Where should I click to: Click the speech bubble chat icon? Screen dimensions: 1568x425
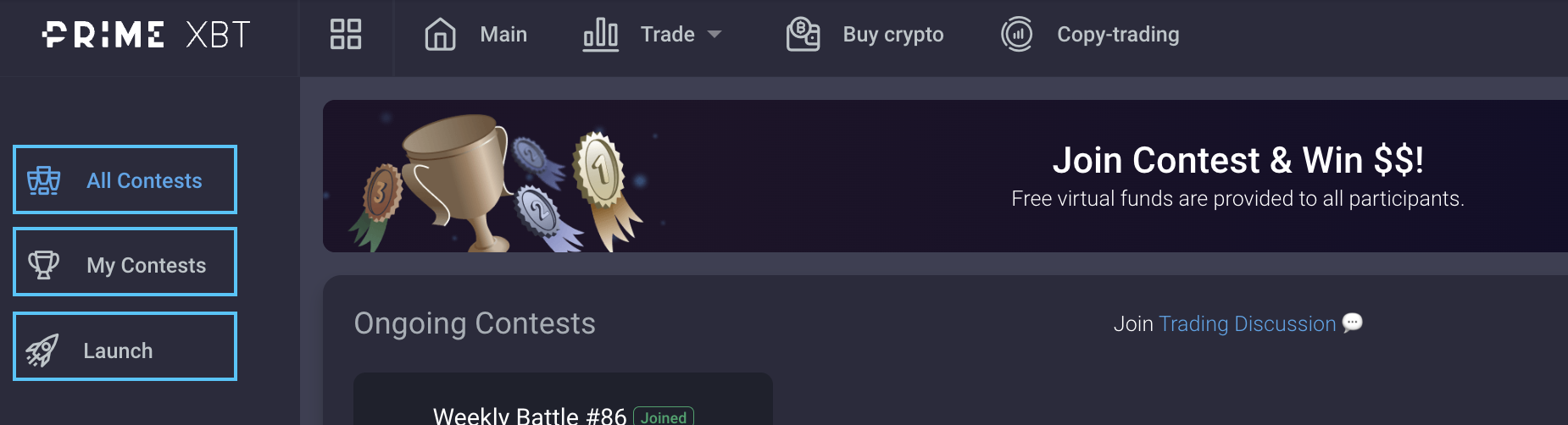[1353, 323]
